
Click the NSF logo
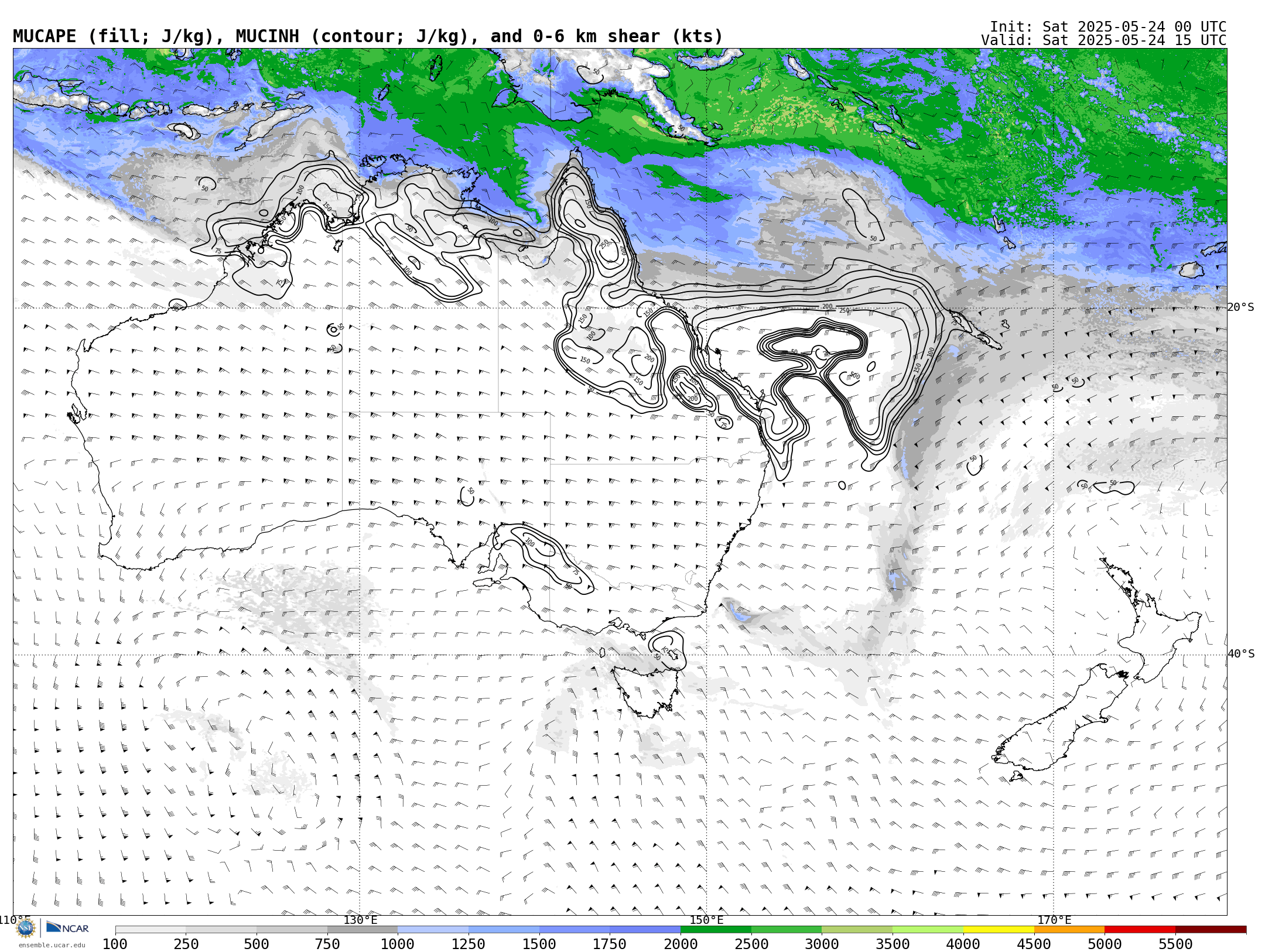(x=26, y=928)
